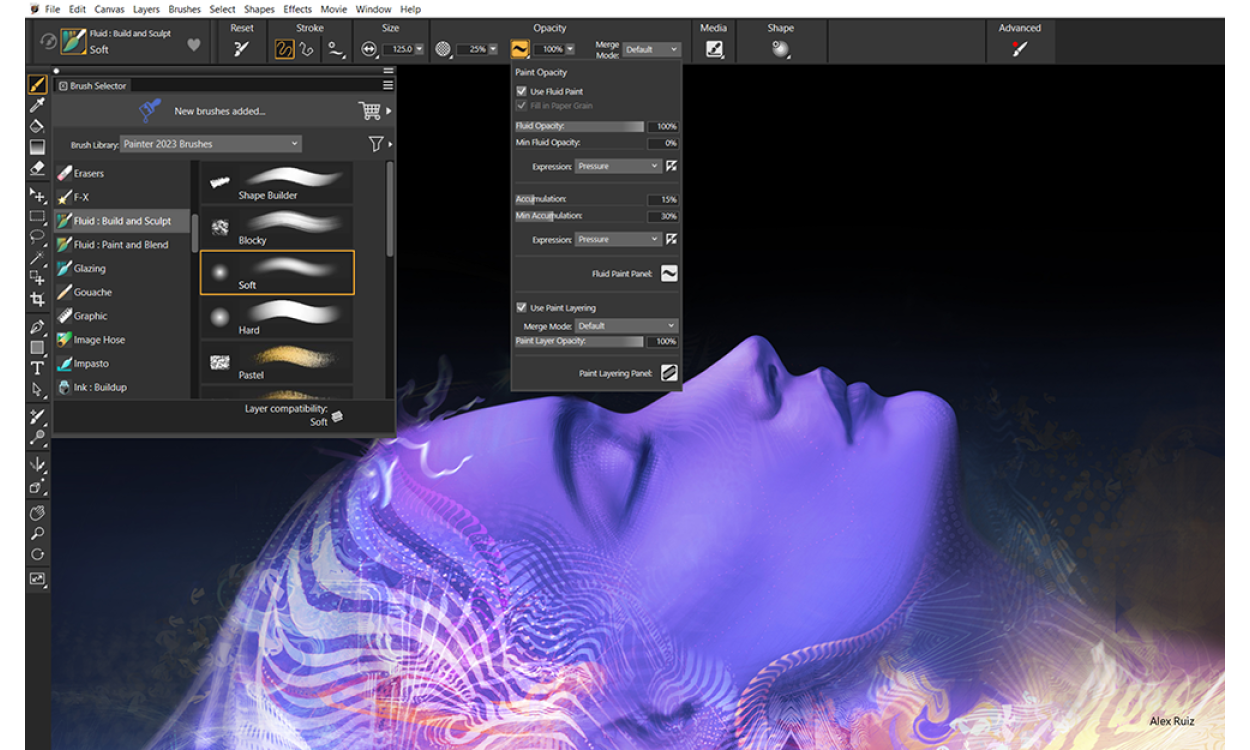
Task: Open the Canvas menu
Action: 109,9
